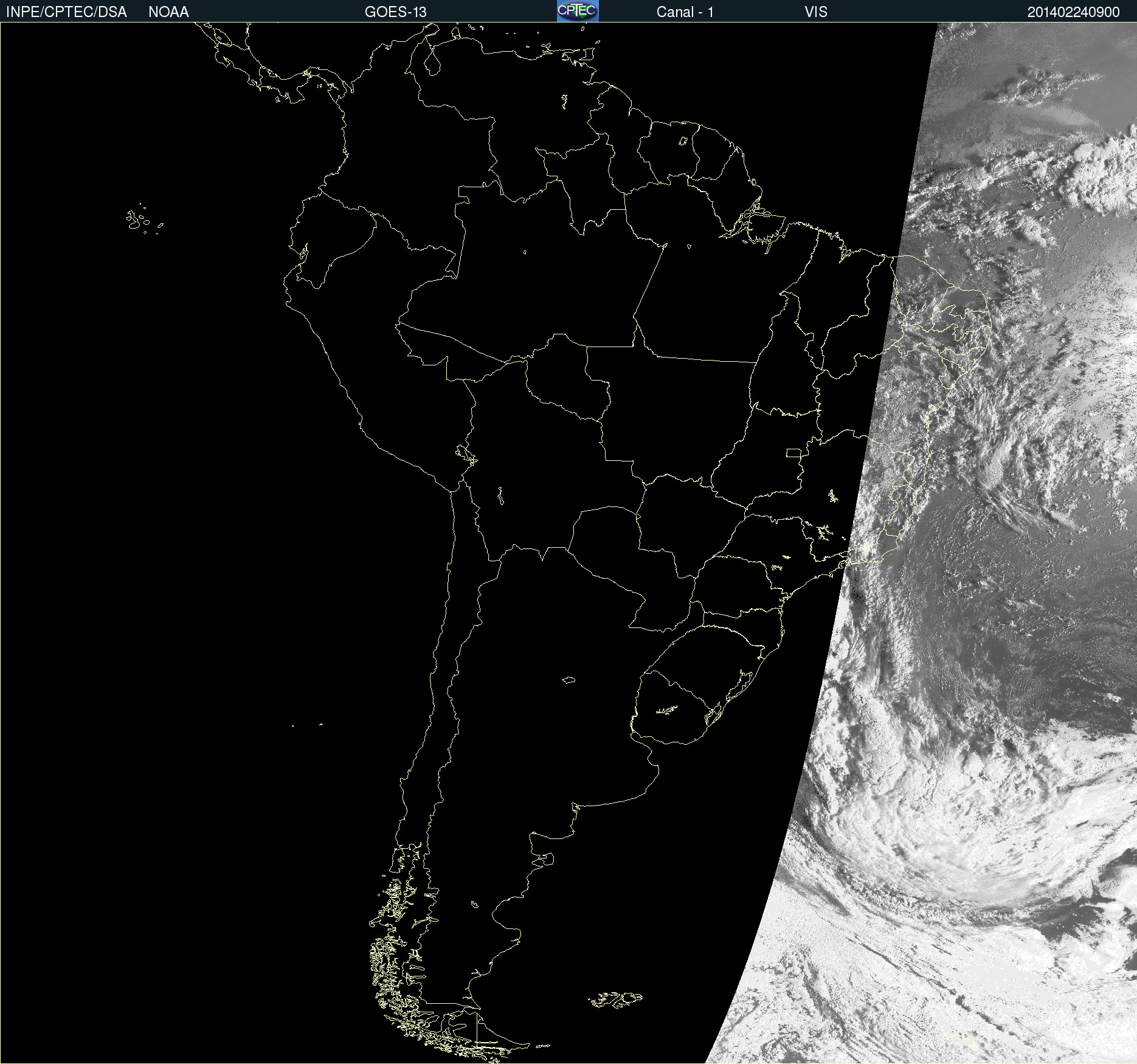Click the CPTEC logo in the header
1137x1064 pixels.
click(578, 11)
